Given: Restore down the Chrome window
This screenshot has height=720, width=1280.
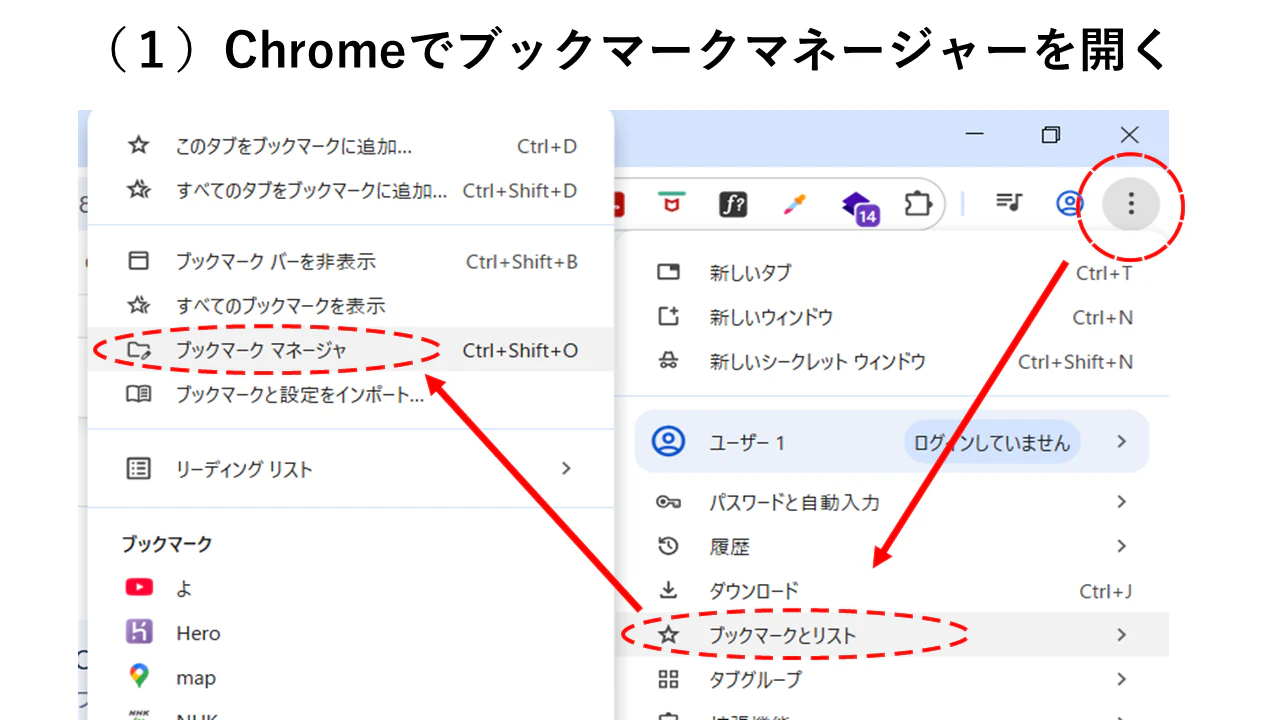Looking at the screenshot, I should [1050, 134].
